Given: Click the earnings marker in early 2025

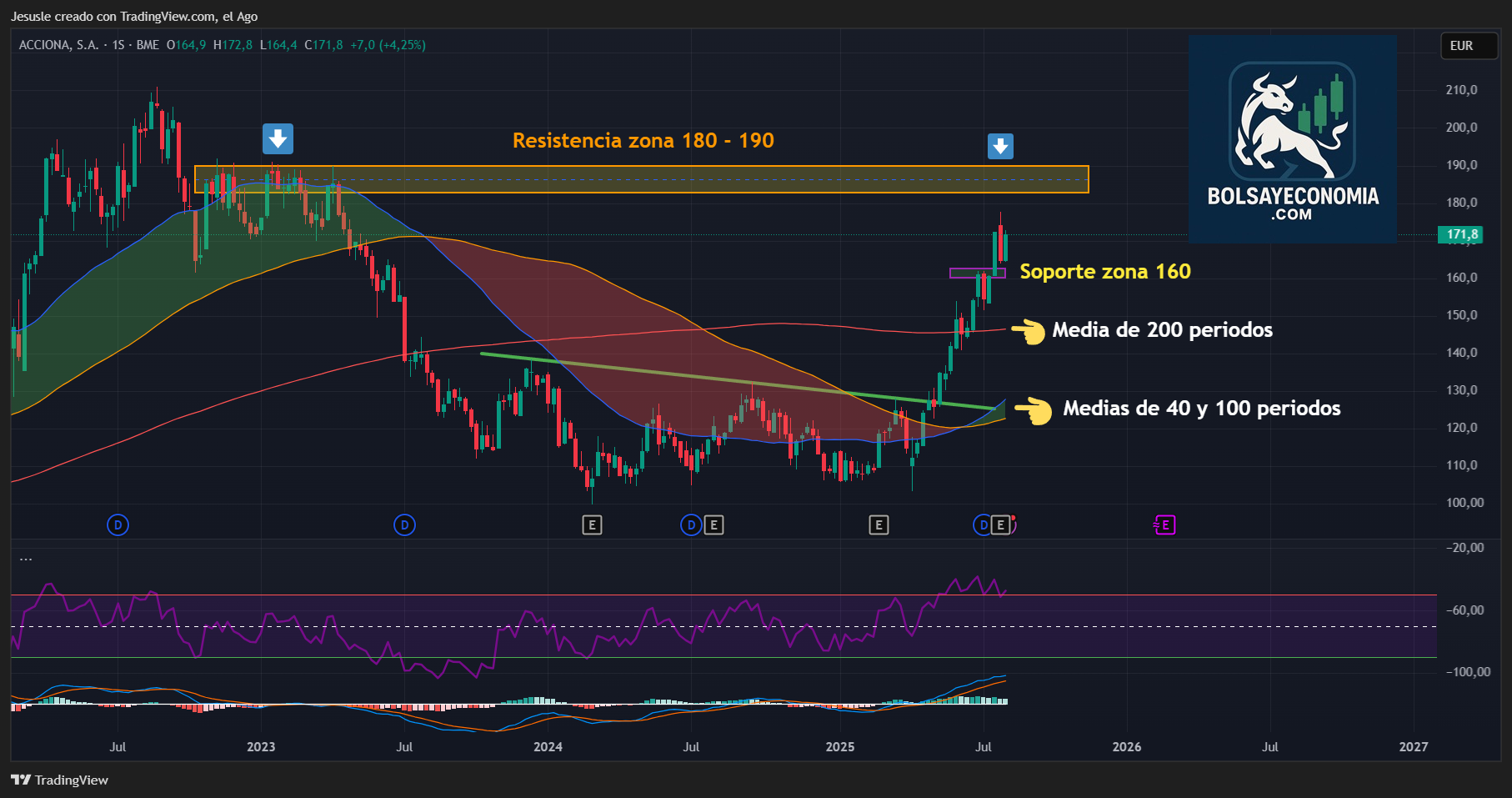Looking at the screenshot, I should pyautogui.click(x=879, y=524).
